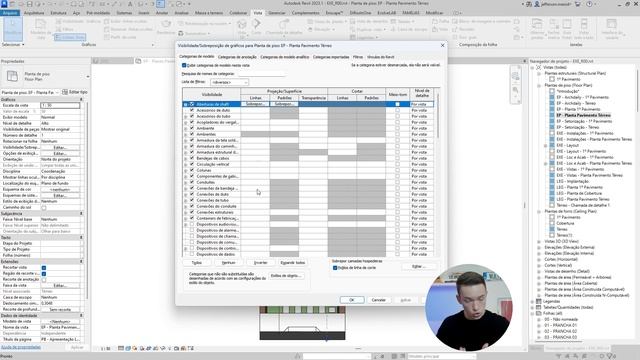Open Nível de detalhe dropdown for Aberturas de shaft
The image size is (640, 360).
click(x=422, y=104)
